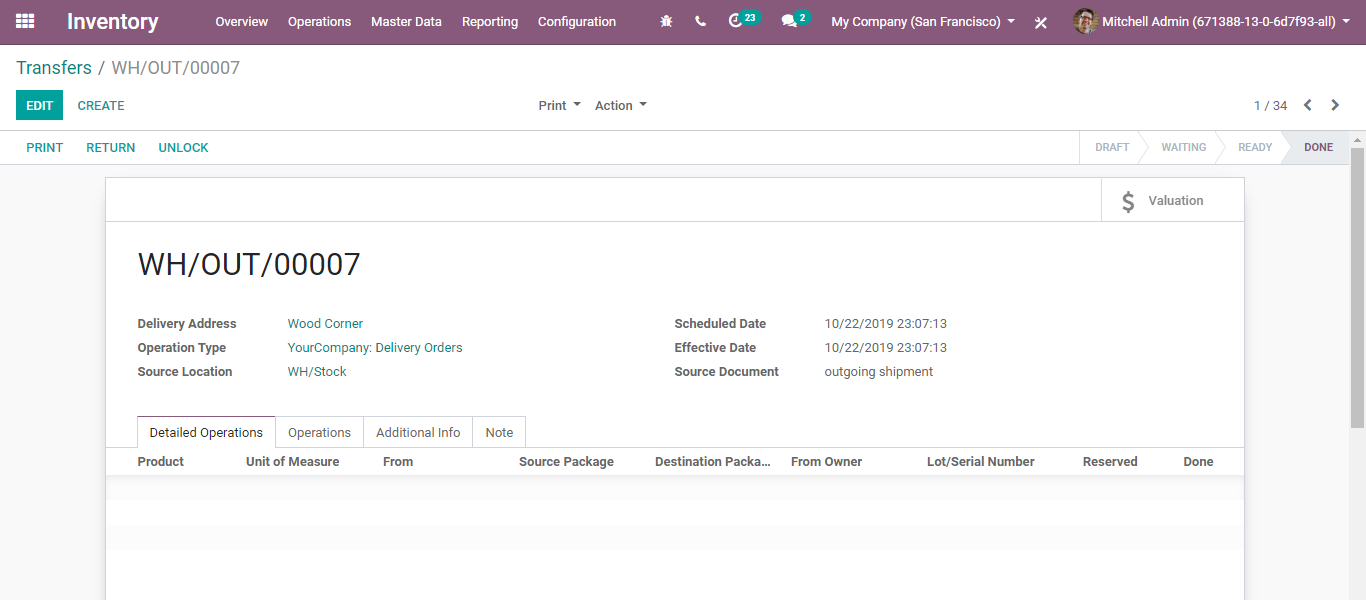
Task: Open the WH/Stock source location link
Action: 317,371
